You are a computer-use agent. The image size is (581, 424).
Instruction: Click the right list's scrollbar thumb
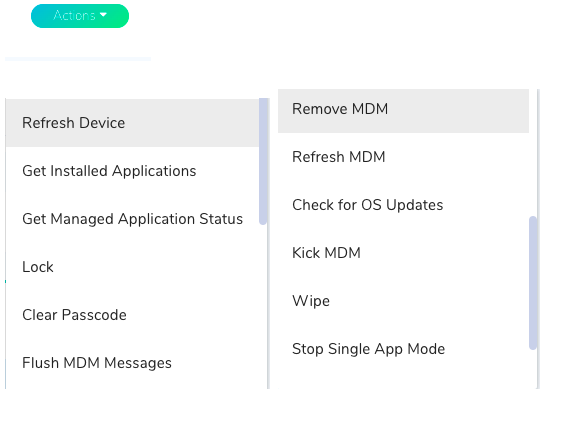[x=533, y=283]
